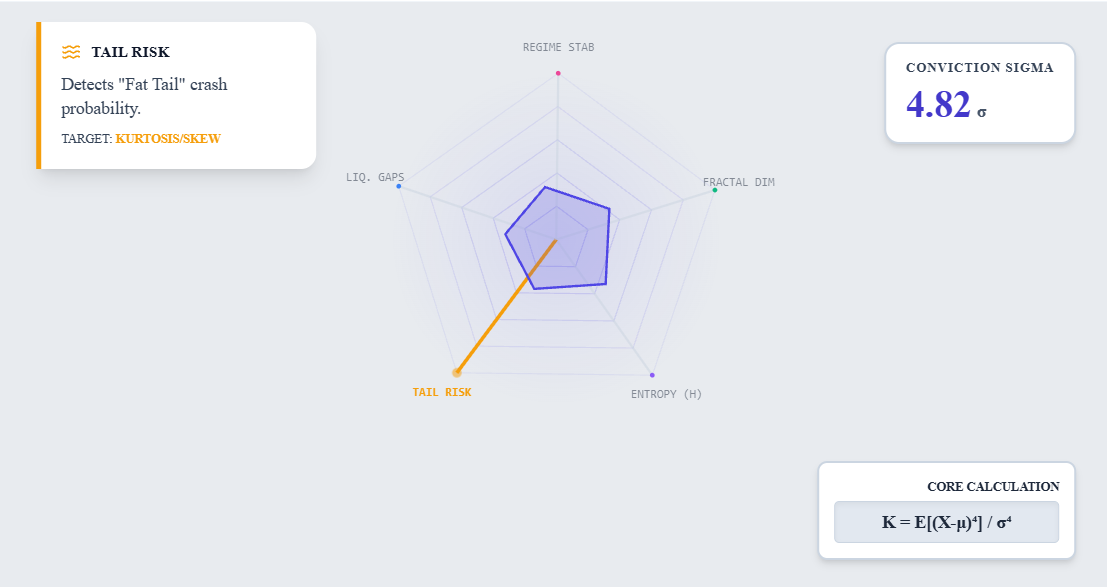Select the TAIL RISK axis label
Image resolution: width=1107 pixels, height=587 pixels.
pyautogui.click(x=442, y=392)
